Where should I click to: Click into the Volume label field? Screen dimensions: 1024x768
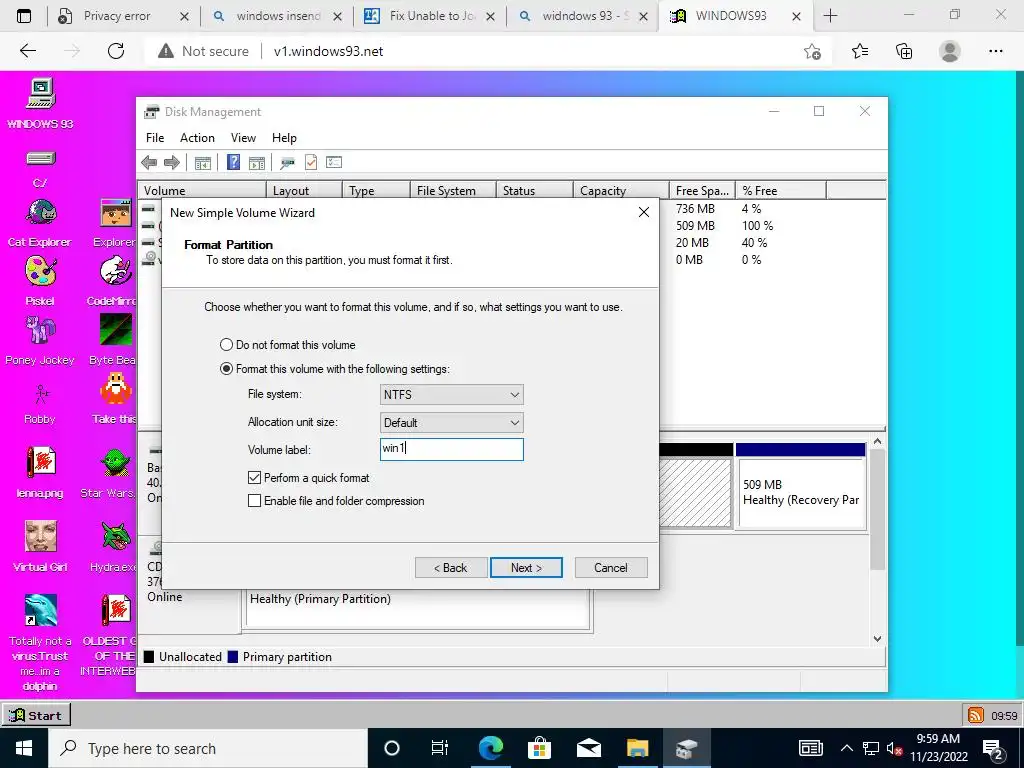pos(452,449)
